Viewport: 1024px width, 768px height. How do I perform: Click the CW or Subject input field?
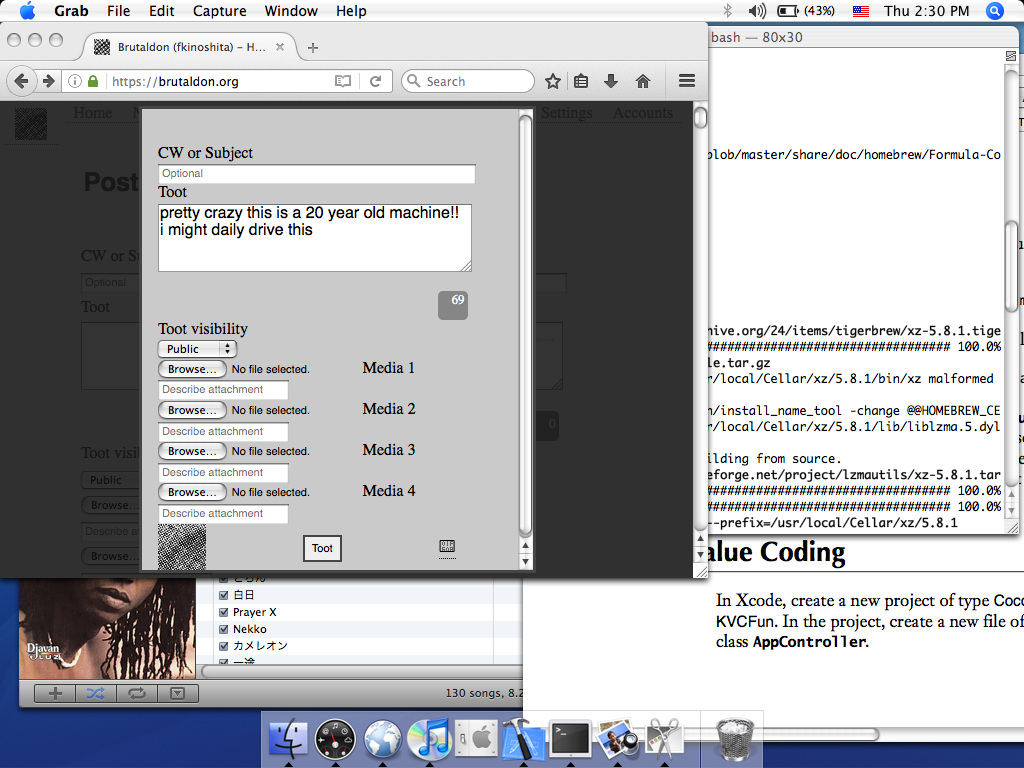pyautogui.click(x=316, y=174)
